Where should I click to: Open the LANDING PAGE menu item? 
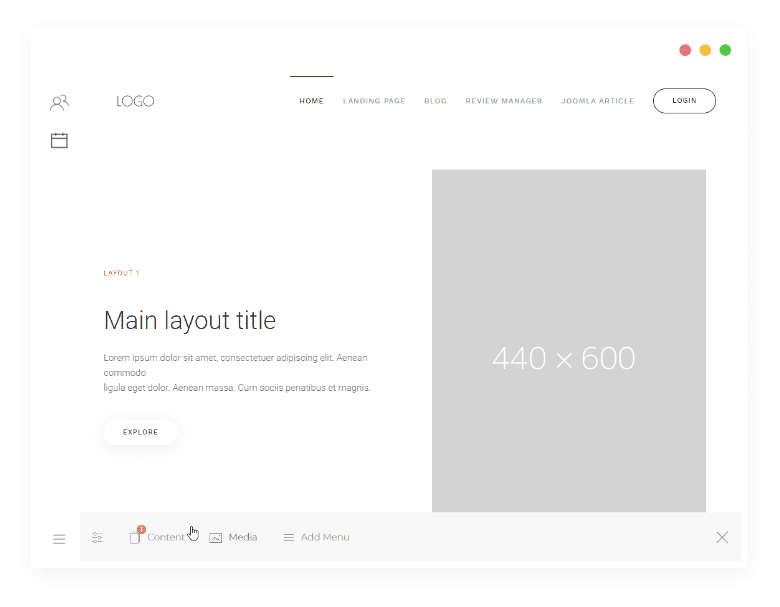374,101
